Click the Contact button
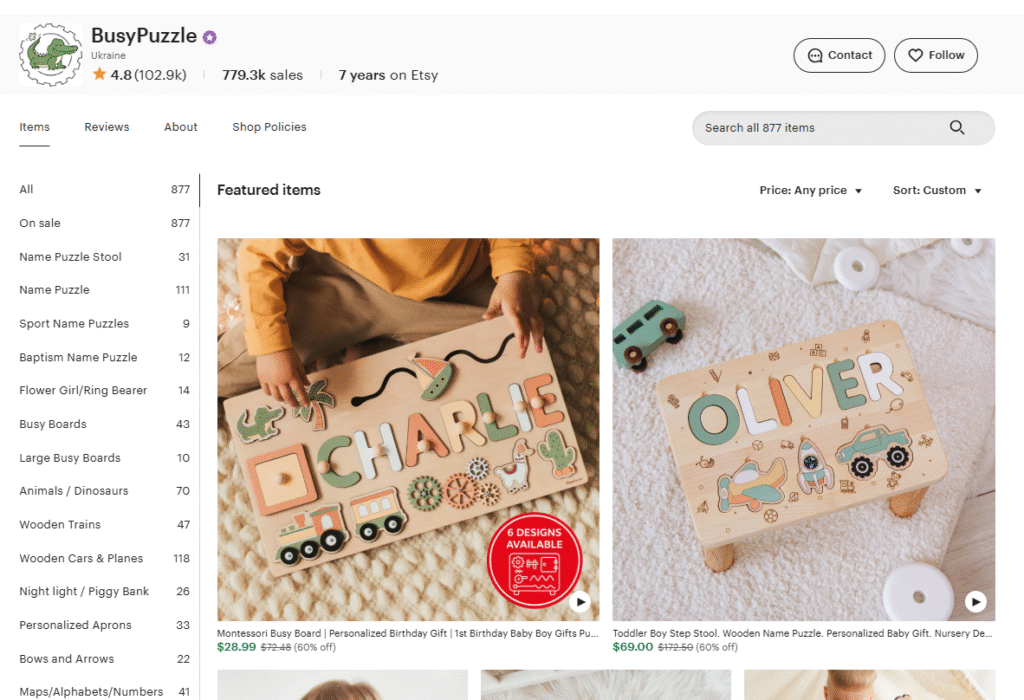Screen dimensions: 1024x700 tap(839, 56)
